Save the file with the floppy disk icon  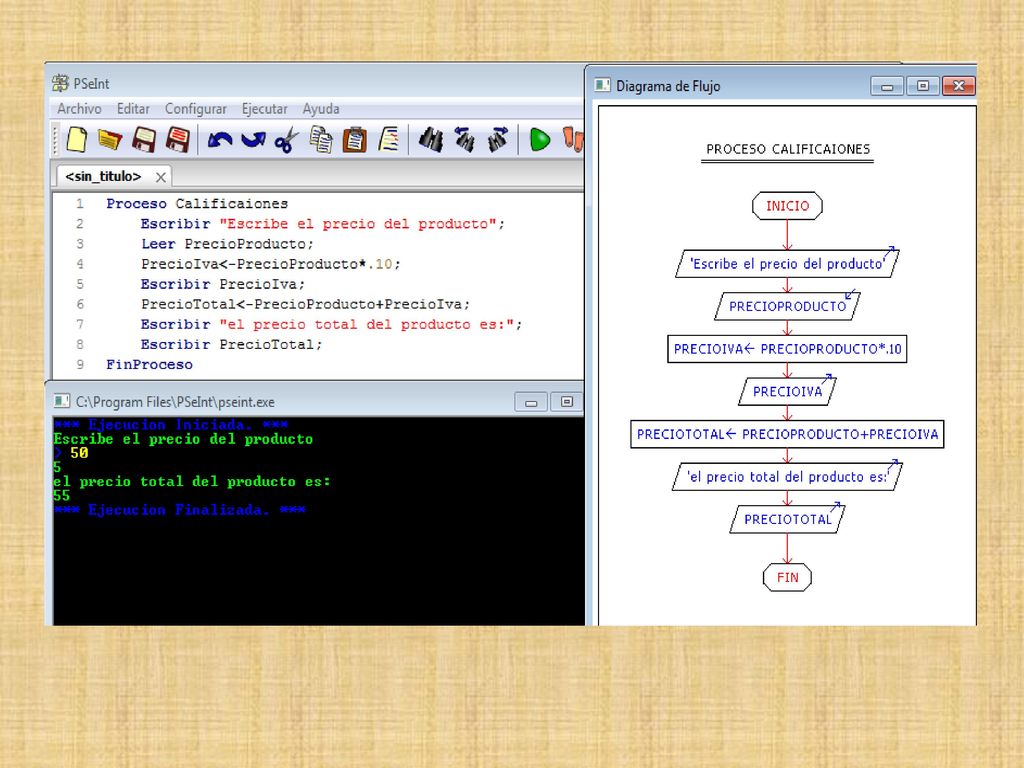tap(144, 139)
